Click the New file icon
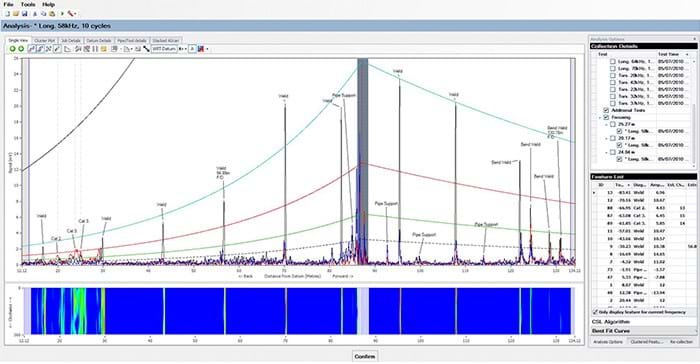This screenshot has width=700, height=364. coord(7,14)
